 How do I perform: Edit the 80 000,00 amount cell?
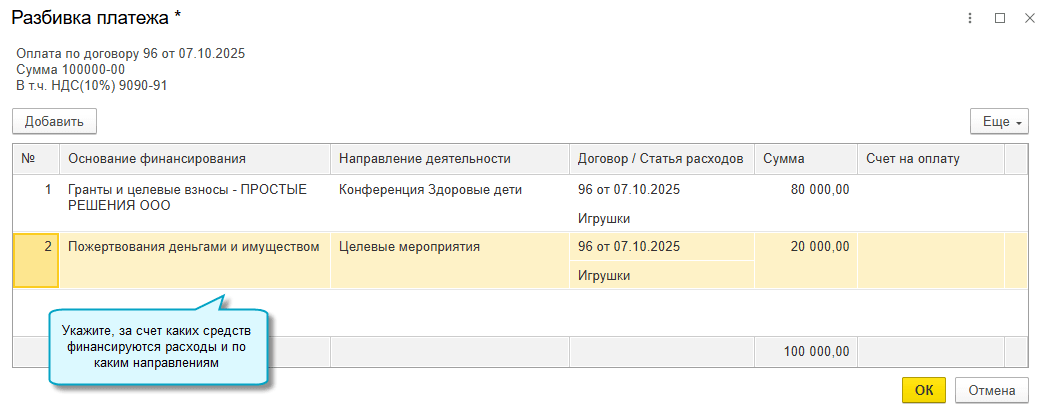pyautogui.click(x=805, y=189)
